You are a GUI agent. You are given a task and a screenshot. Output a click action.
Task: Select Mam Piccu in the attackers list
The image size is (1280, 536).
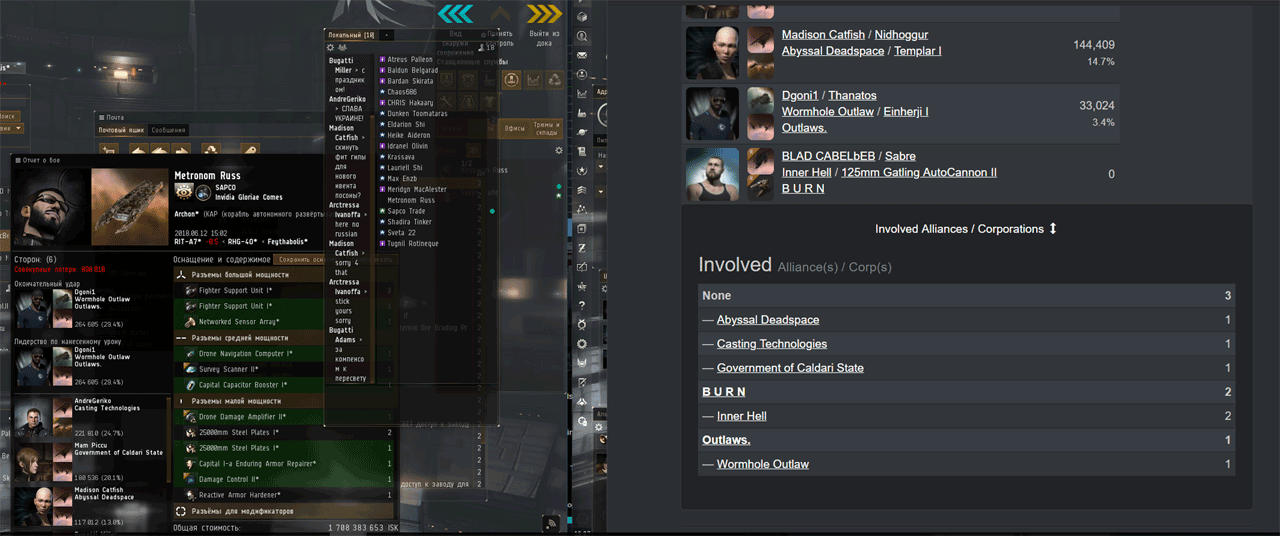[x=89, y=462]
